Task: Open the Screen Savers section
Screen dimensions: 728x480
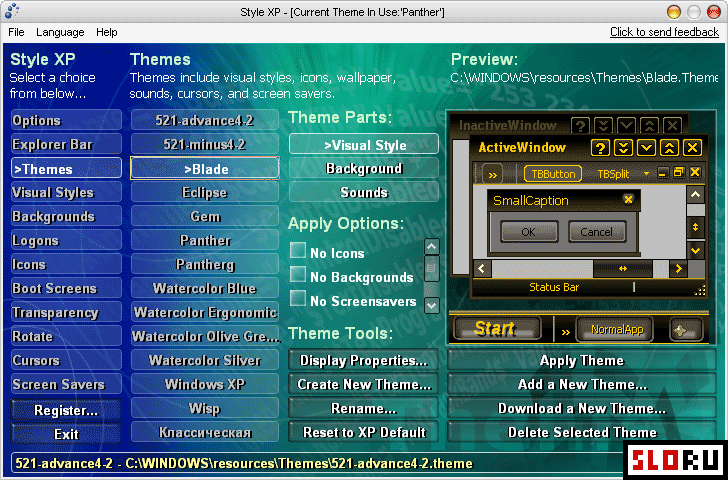Action: pos(66,384)
